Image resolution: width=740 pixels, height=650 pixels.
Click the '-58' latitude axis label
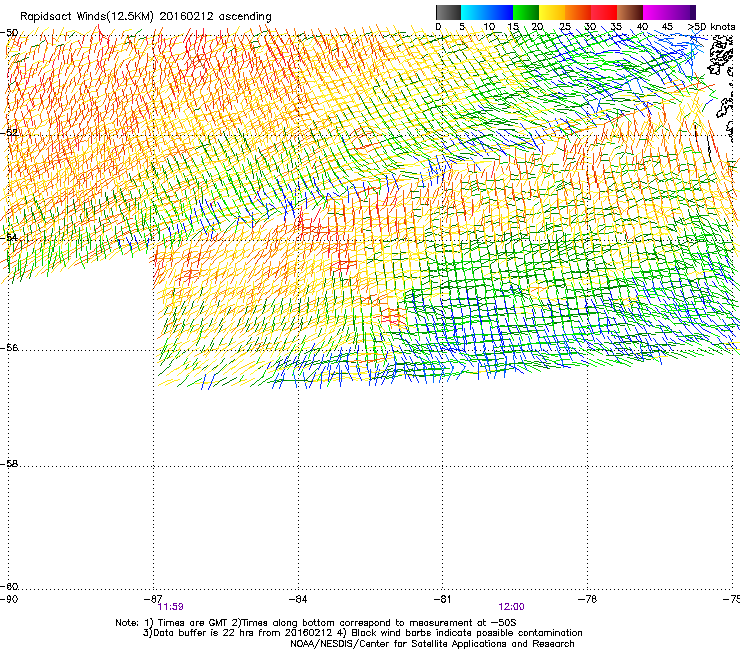(9, 464)
